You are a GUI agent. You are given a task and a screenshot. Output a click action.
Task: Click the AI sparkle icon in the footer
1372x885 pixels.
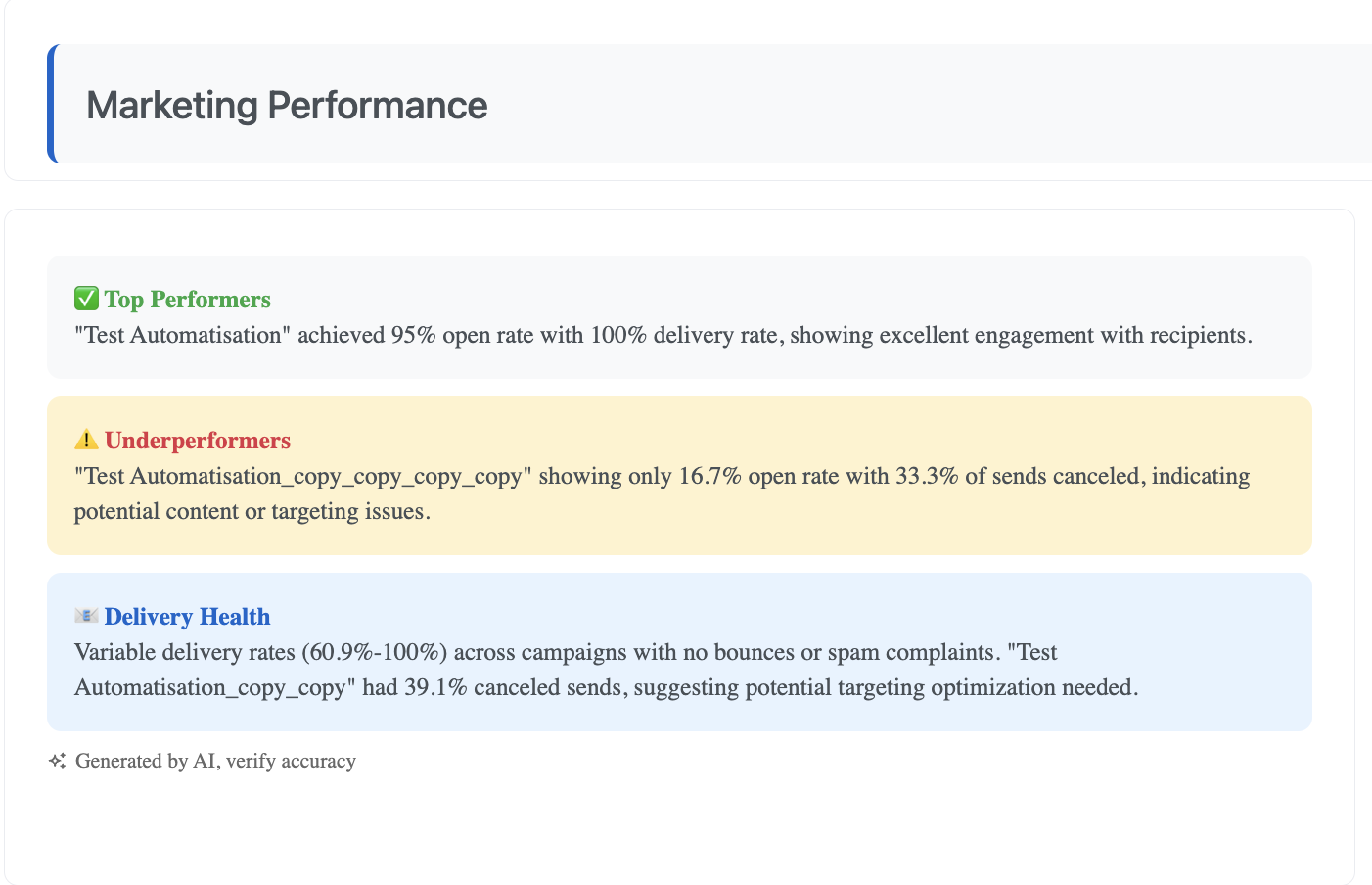tap(58, 761)
